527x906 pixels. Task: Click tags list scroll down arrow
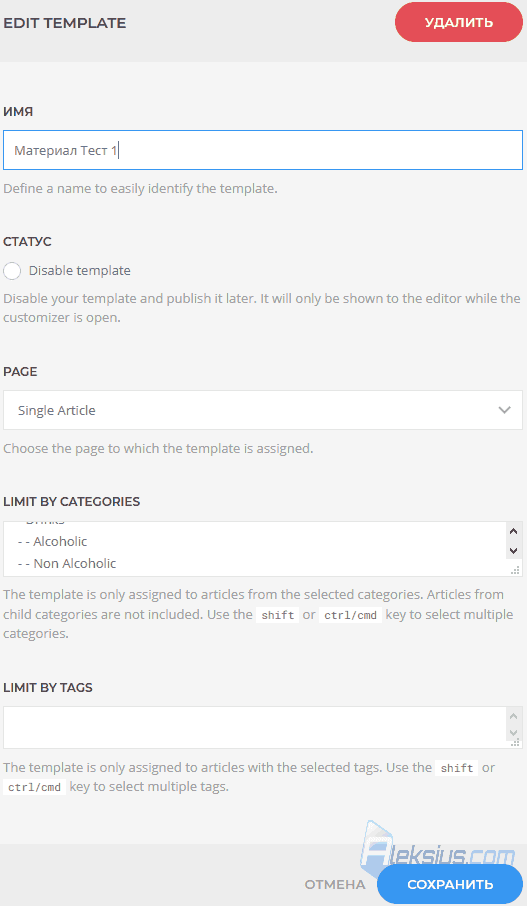513,733
